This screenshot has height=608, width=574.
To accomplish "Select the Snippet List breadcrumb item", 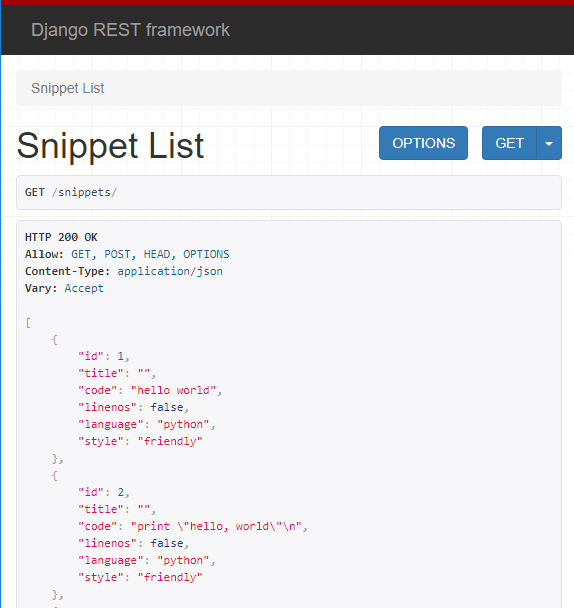I will click(67, 88).
